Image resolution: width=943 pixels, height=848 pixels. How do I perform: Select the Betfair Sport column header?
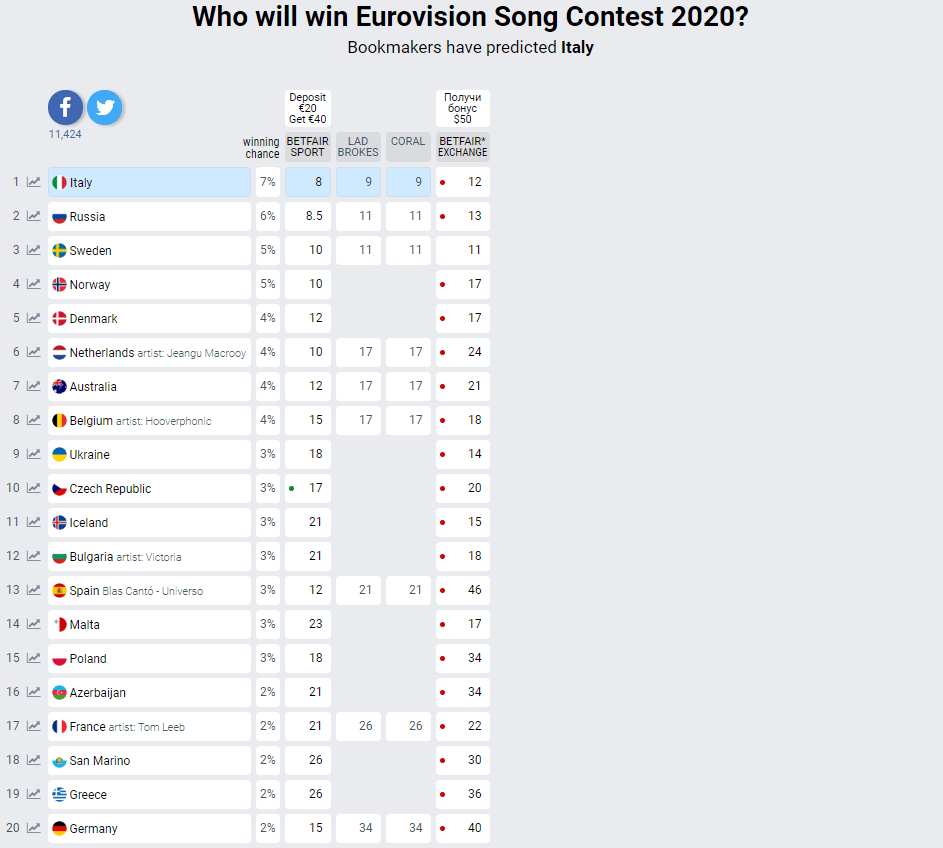tap(308, 147)
